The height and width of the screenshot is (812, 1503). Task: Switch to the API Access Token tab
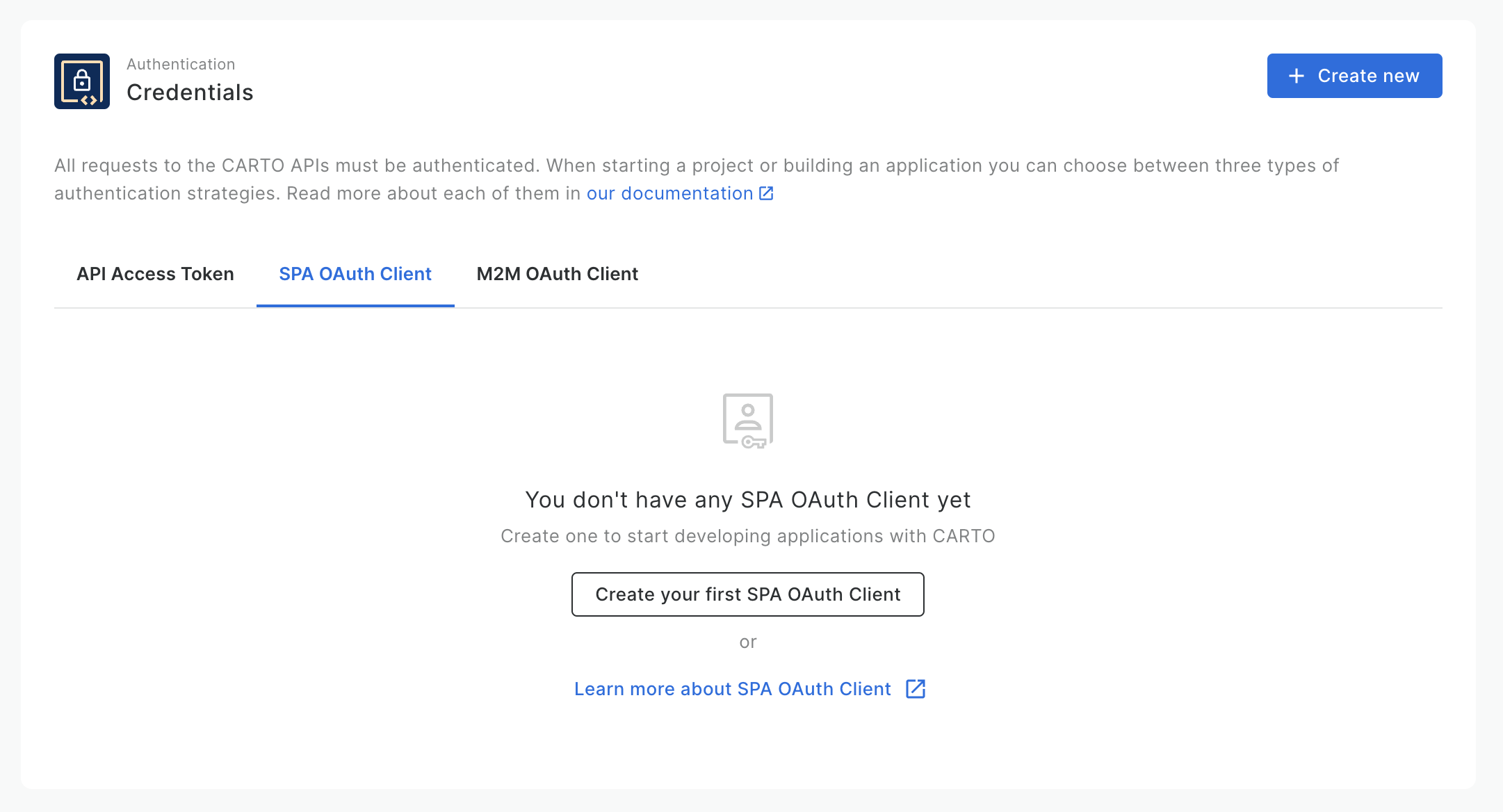click(x=155, y=274)
